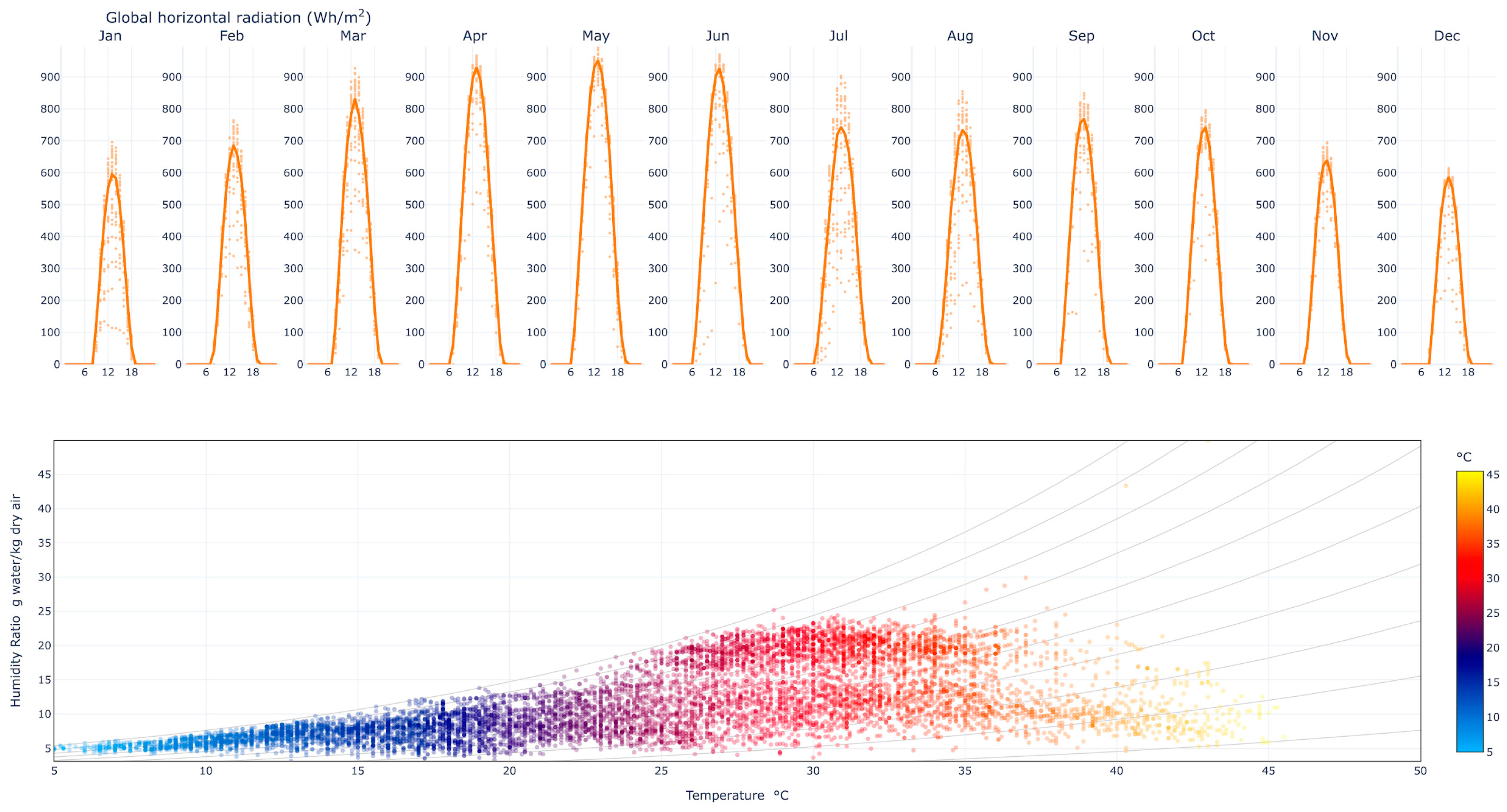Click the Nov month label
The image size is (1507, 812).
[1324, 36]
